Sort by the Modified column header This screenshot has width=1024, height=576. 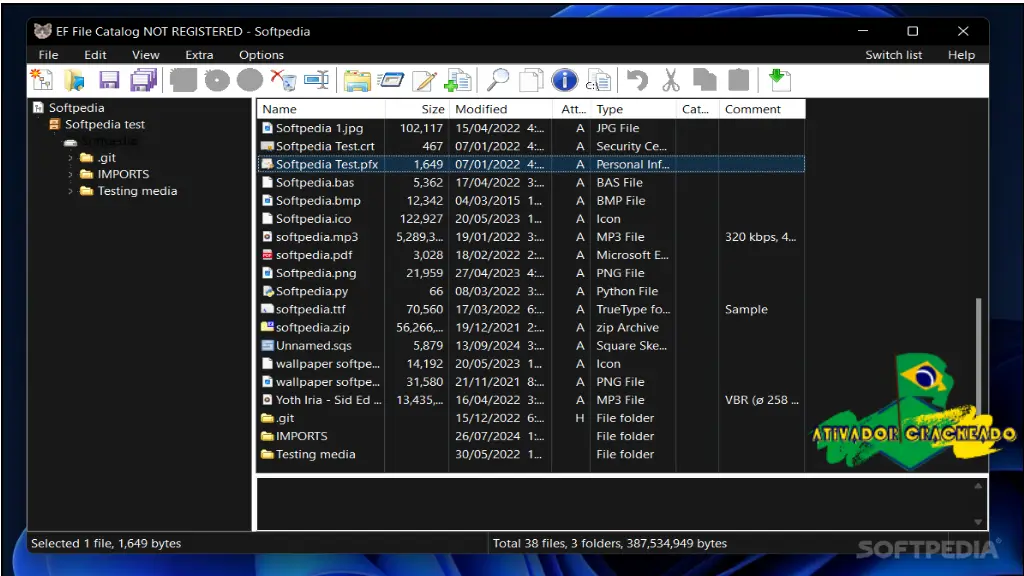pos(501,109)
